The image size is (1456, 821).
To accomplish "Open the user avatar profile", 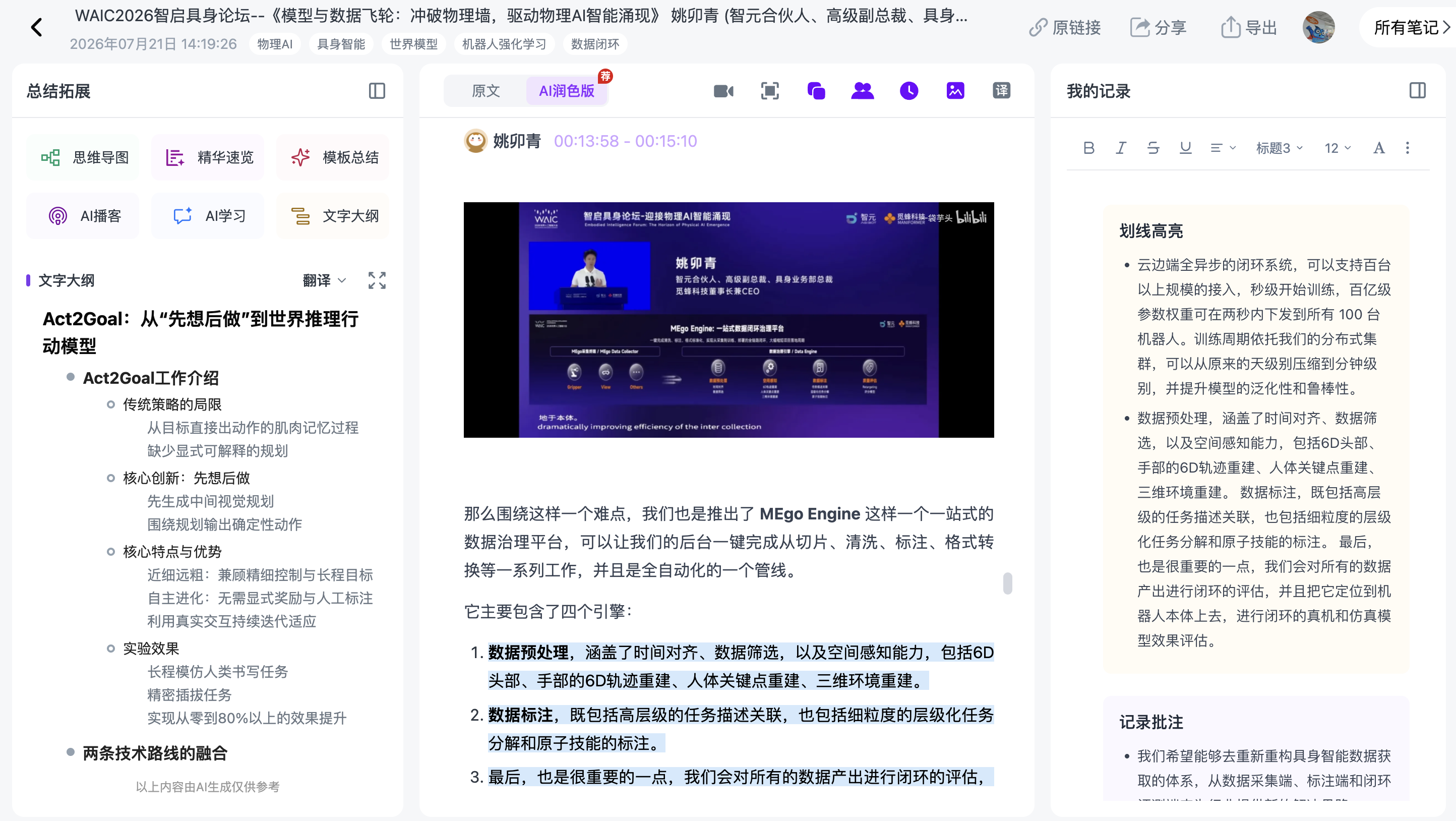I will 1318,27.
